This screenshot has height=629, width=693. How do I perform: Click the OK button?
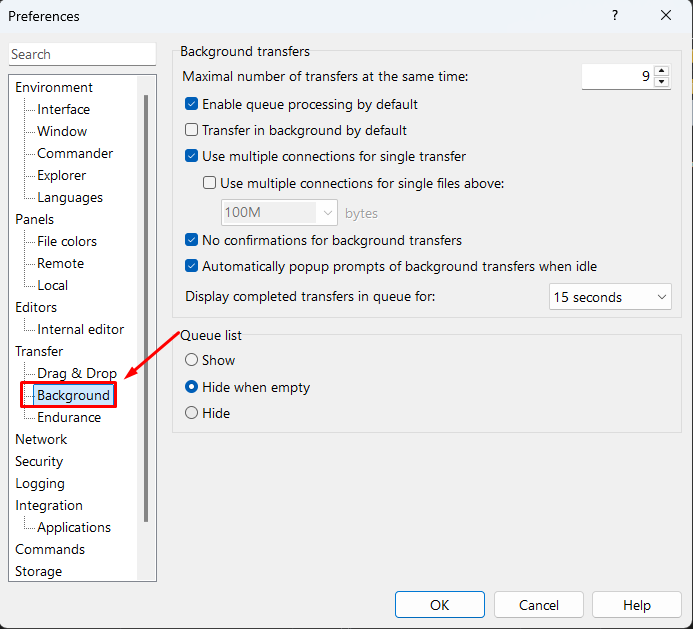pyautogui.click(x=439, y=605)
